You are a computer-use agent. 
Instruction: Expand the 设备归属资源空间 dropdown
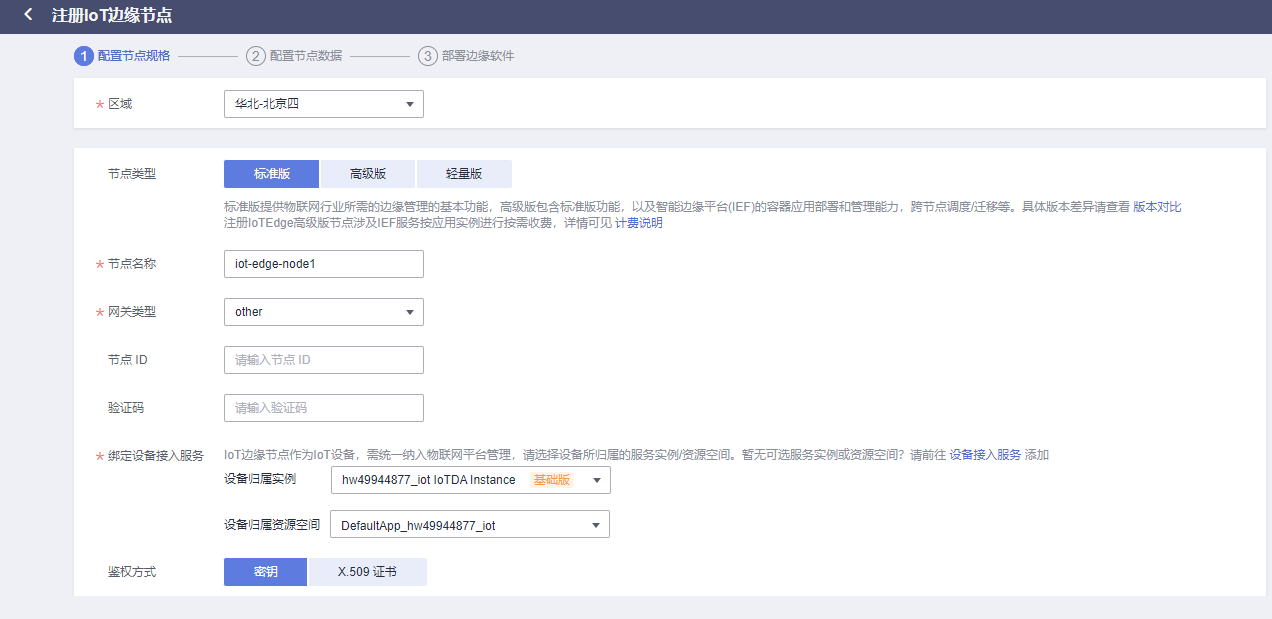tap(470, 525)
